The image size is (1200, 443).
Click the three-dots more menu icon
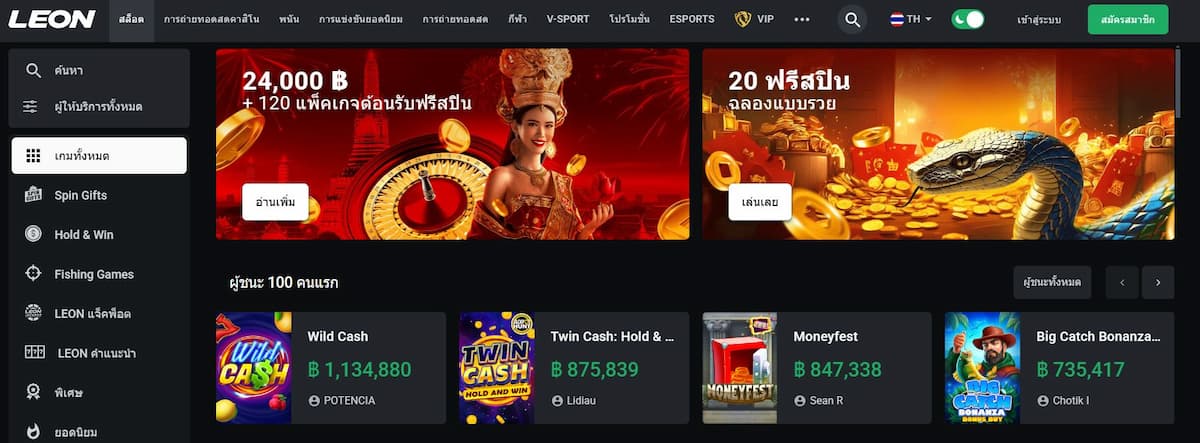point(802,19)
